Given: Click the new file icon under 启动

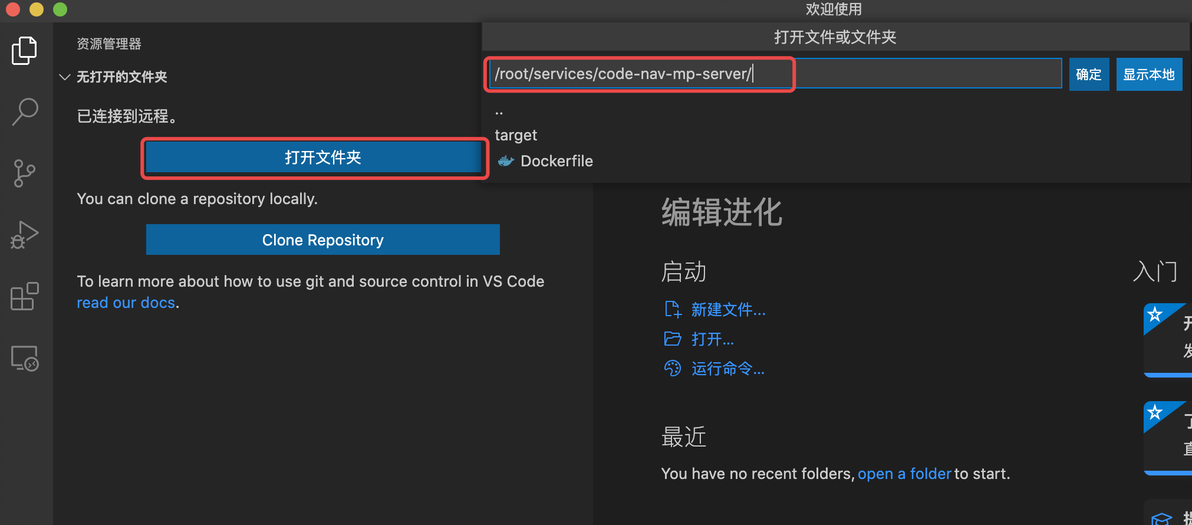Looking at the screenshot, I should [x=673, y=310].
